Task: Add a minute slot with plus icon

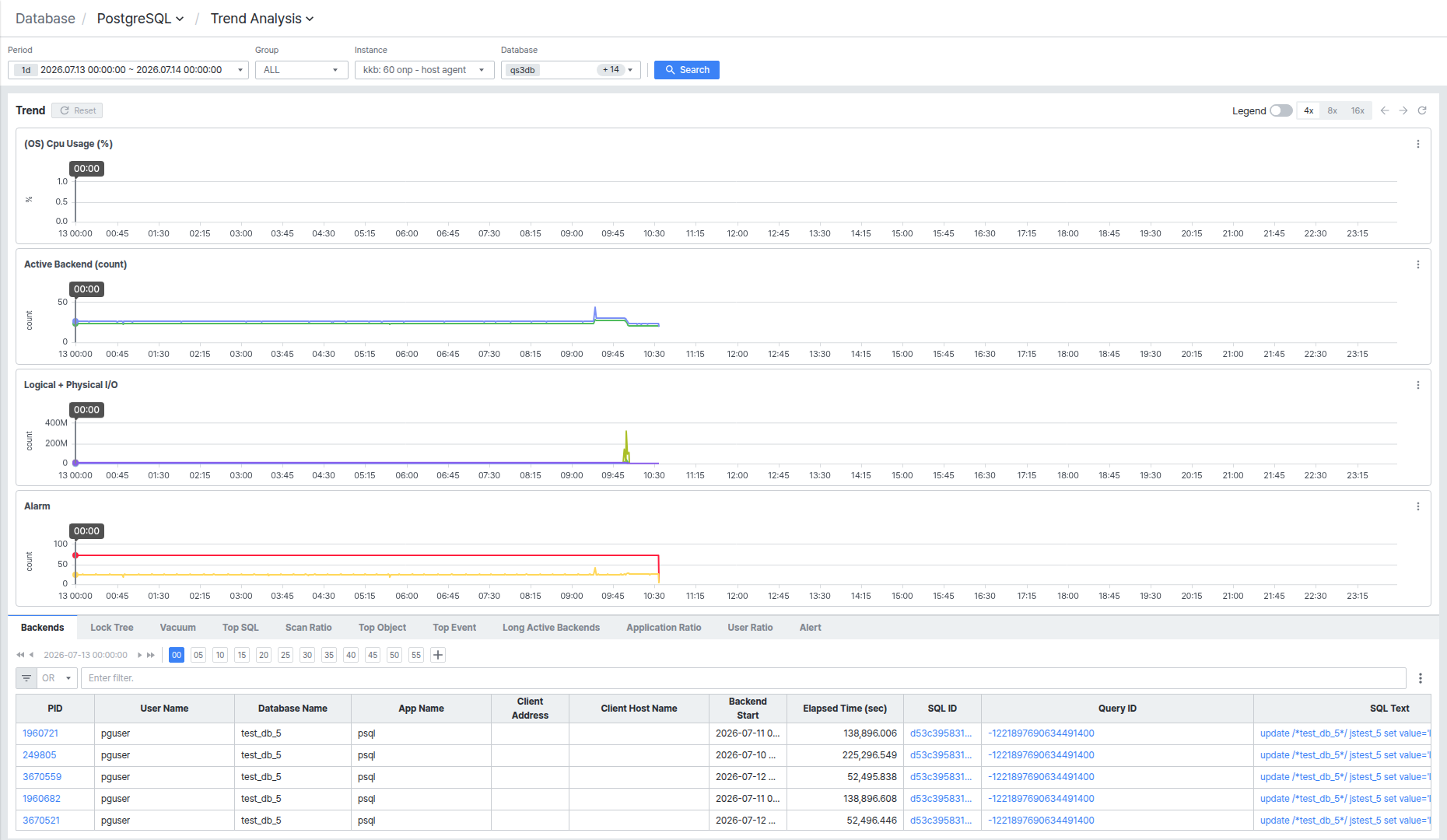Action: 438,655
